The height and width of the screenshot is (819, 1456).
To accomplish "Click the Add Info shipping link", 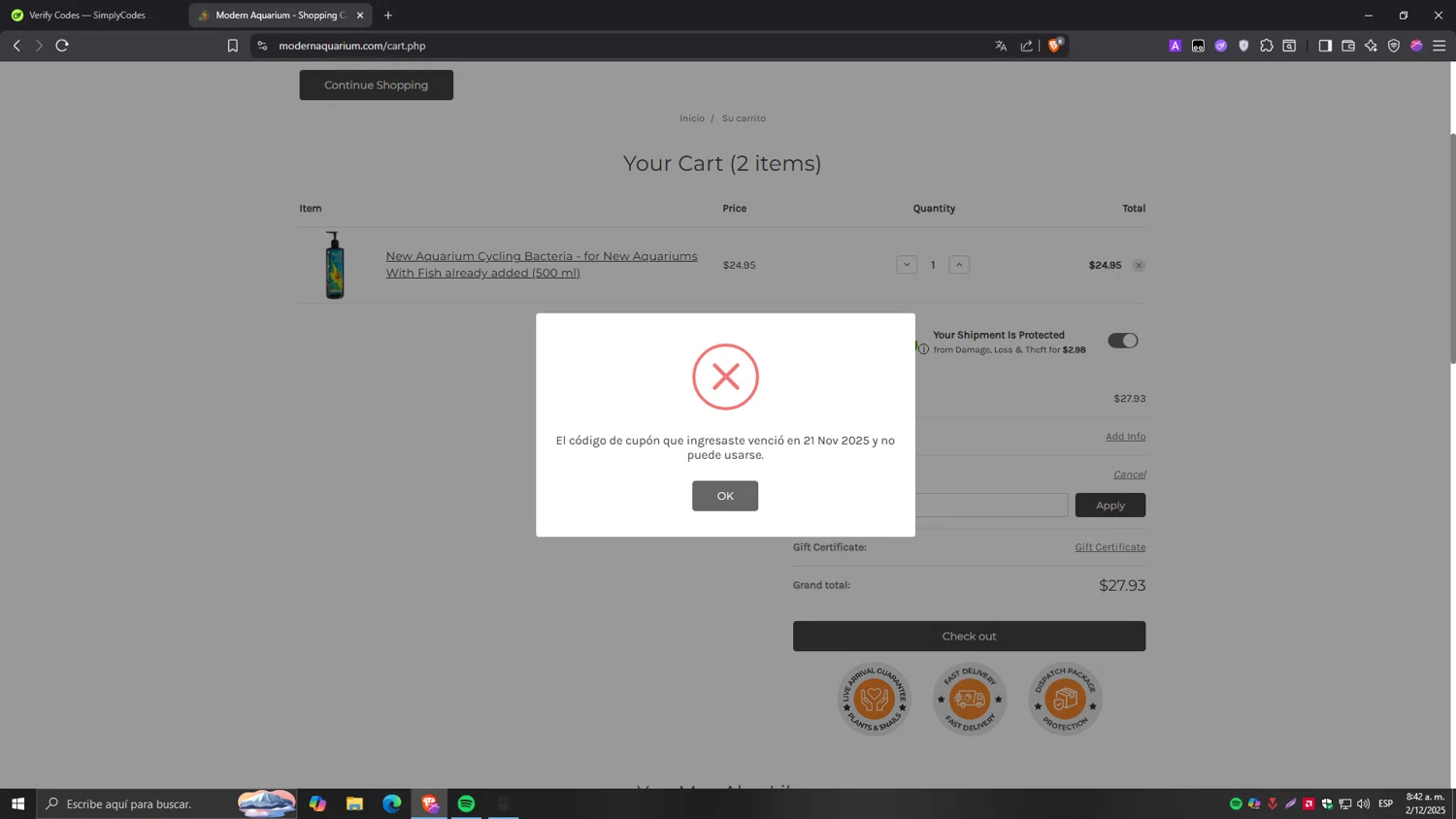I will [x=1125, y=437].
